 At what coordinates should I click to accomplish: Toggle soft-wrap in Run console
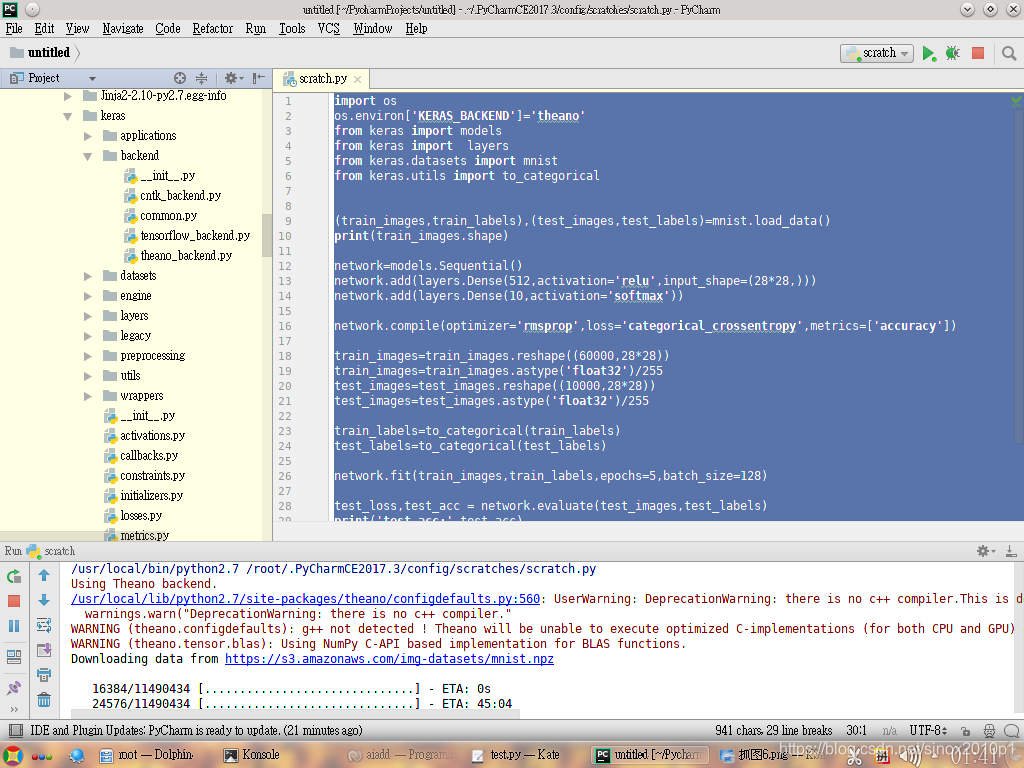point(44,625)
